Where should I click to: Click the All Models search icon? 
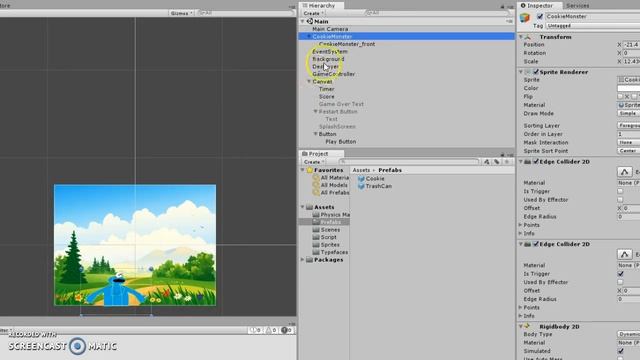click(x=316, y=185)
